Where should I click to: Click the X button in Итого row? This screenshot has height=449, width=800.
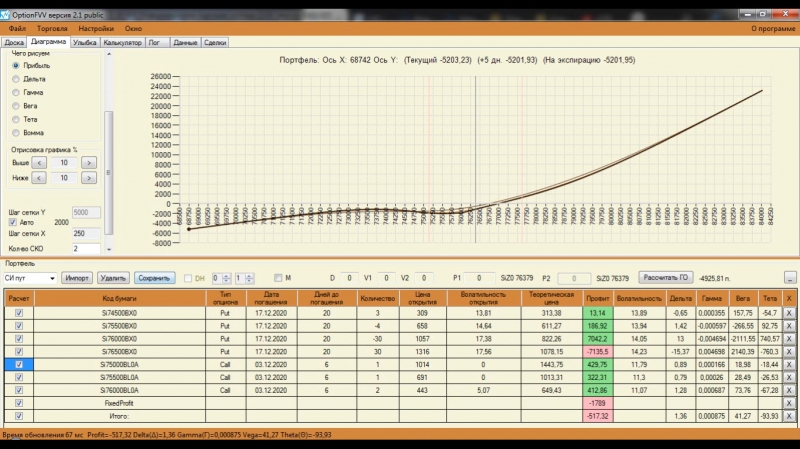tap(789, 416)
